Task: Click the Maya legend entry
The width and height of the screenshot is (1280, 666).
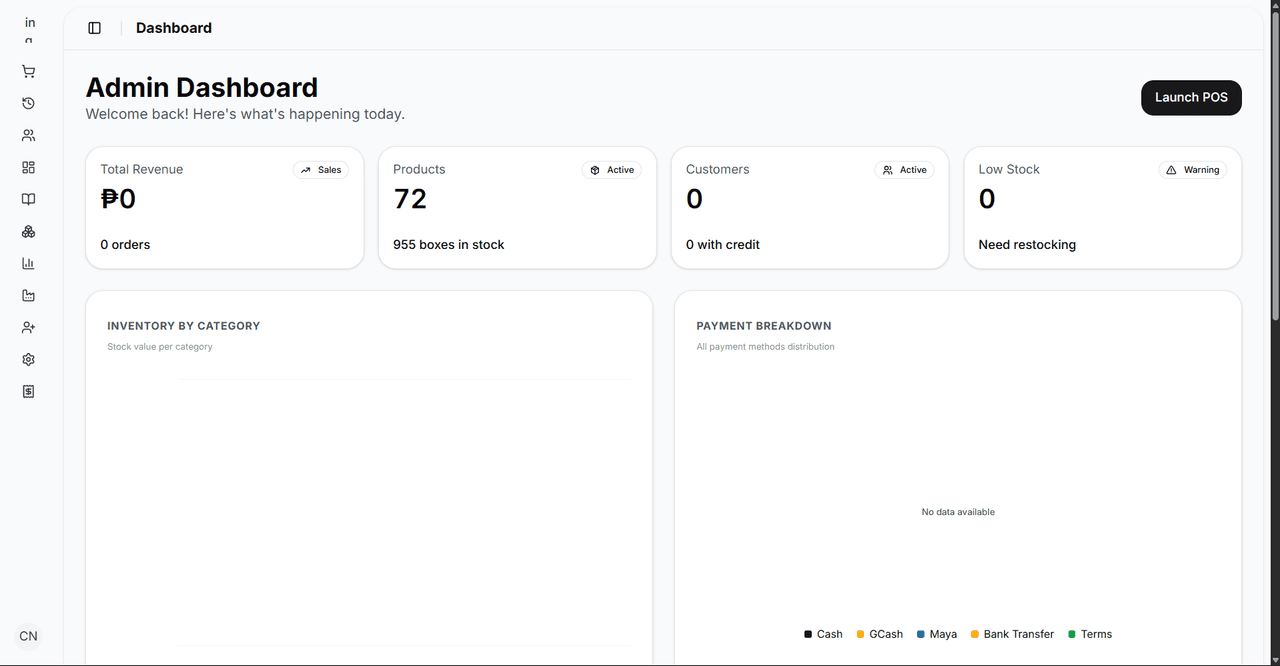Action: pos(937,634)
